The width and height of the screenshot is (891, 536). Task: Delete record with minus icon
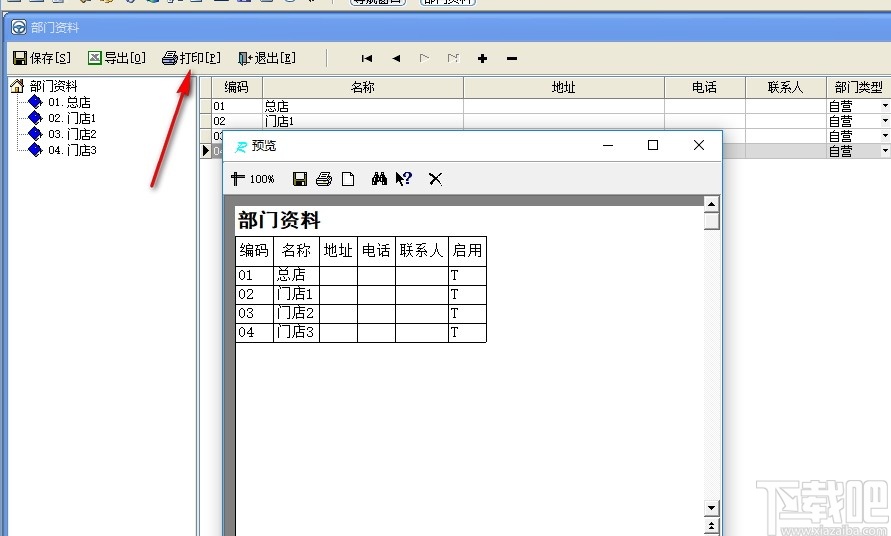coord(511,58)
